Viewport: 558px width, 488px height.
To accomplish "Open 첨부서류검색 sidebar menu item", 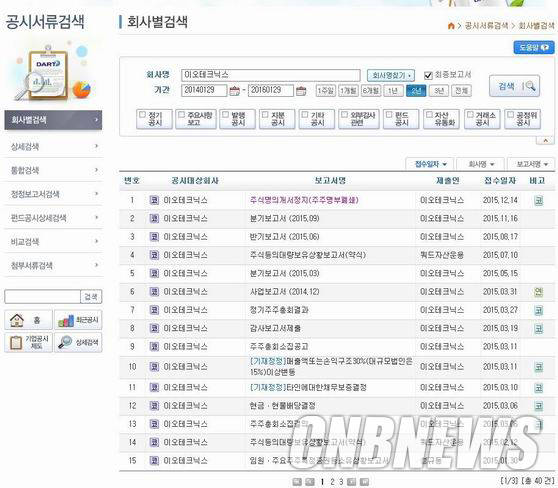I will coord(53,265).
